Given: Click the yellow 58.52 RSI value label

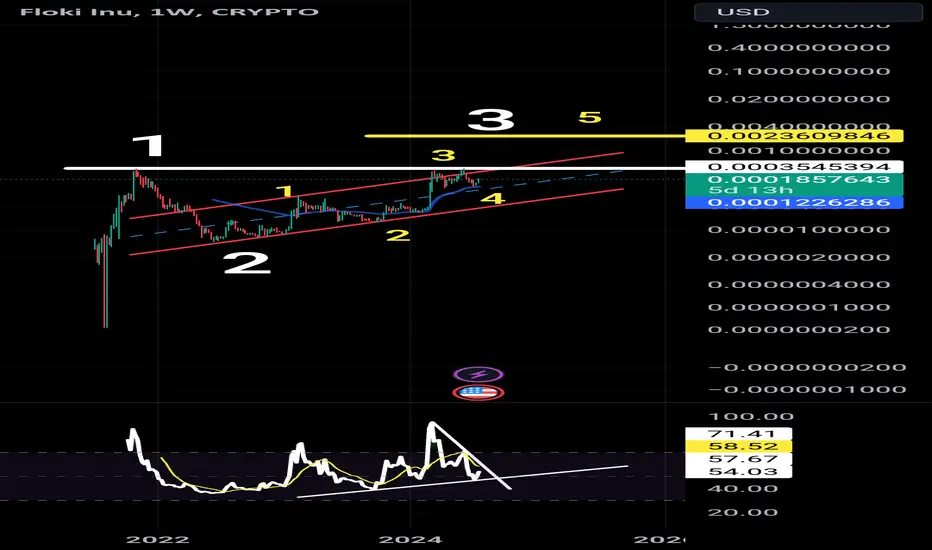Looking at the screenshot, I should click(x=739, y=447).
